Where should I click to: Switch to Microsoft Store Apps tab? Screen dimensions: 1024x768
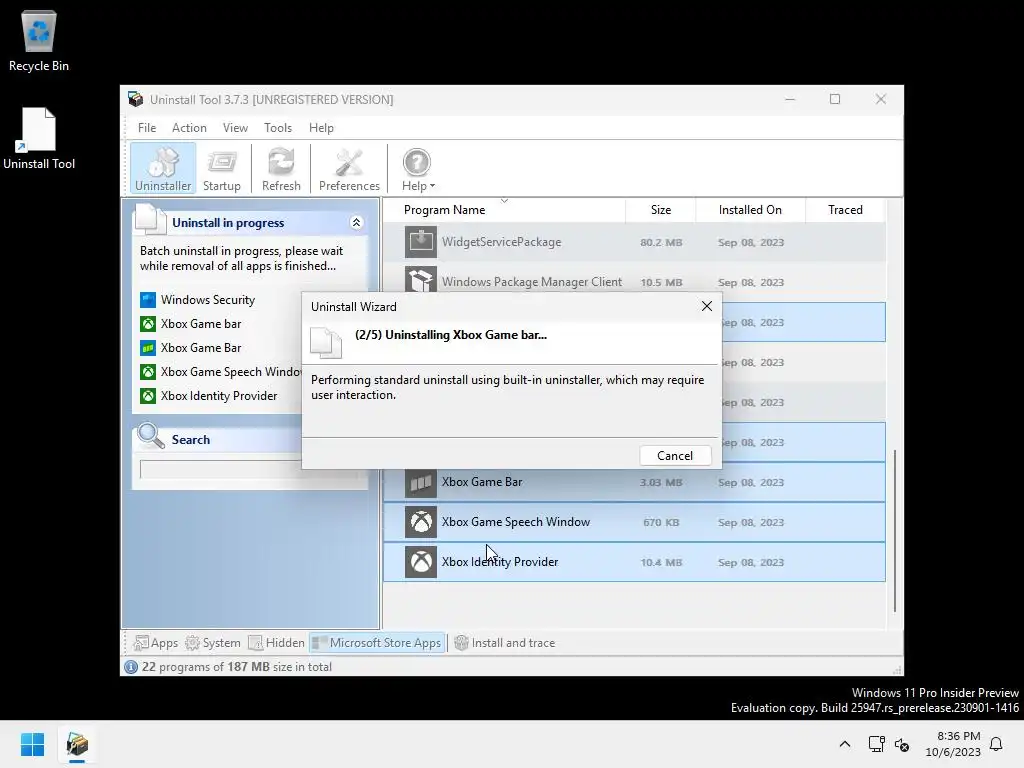[x=377, y=643]
